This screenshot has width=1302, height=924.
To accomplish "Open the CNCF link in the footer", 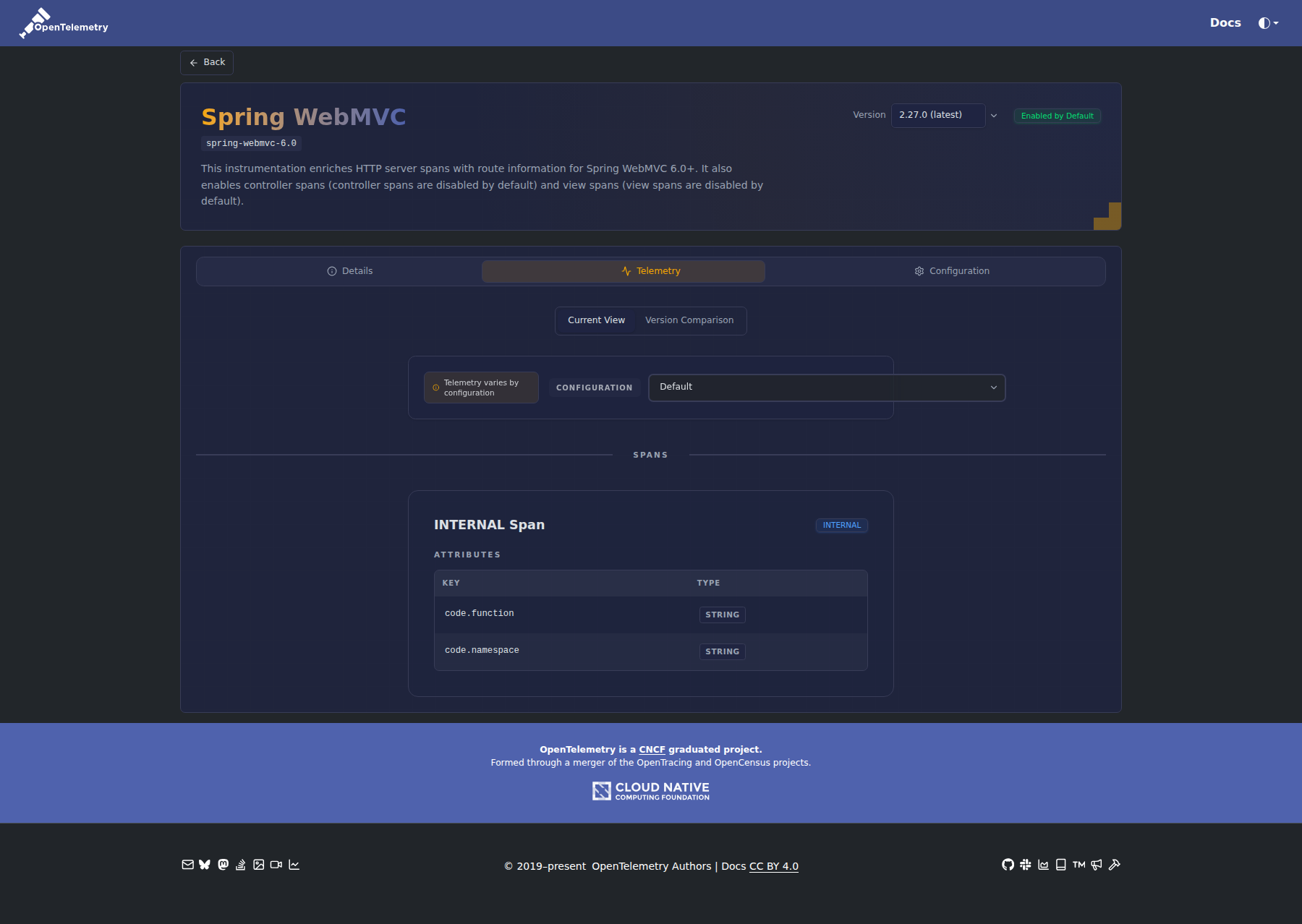I will tap(652, 750).
